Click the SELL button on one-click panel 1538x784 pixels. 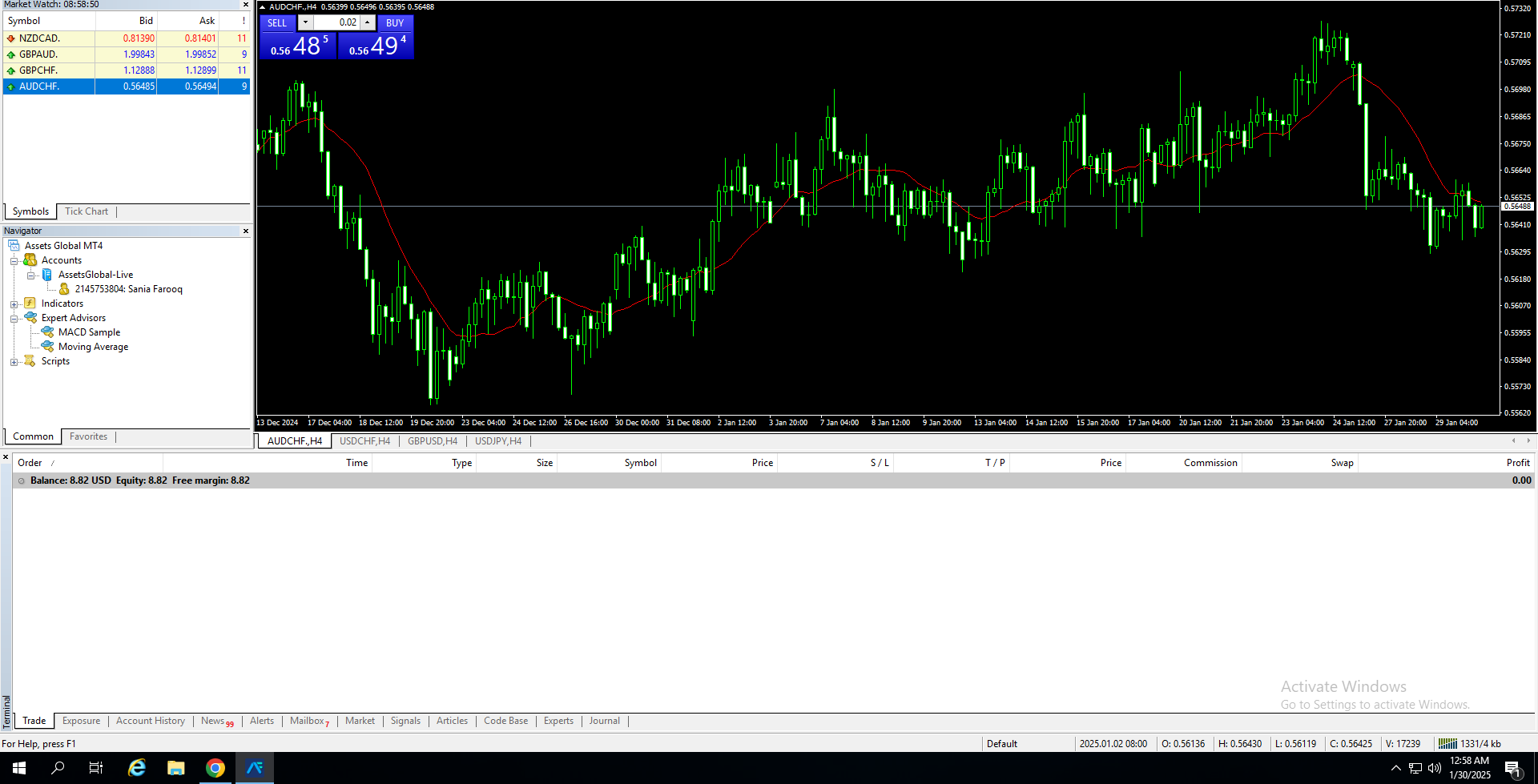[x=277, y=23]
